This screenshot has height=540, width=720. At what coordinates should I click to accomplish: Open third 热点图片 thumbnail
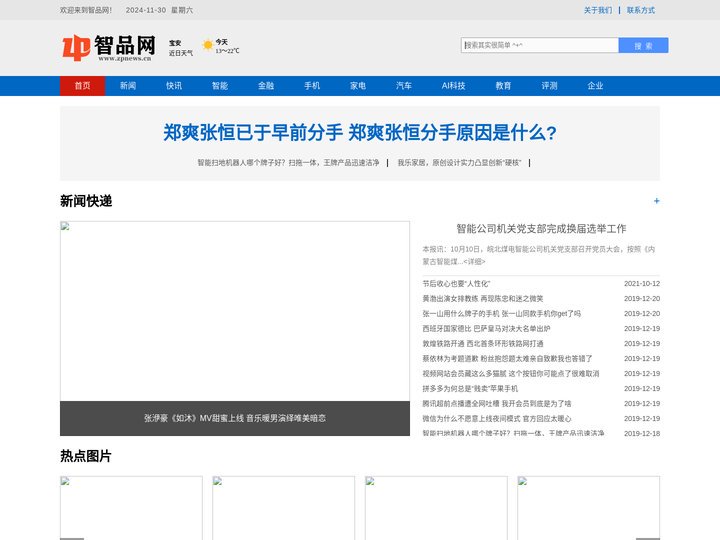pos(436,508)
